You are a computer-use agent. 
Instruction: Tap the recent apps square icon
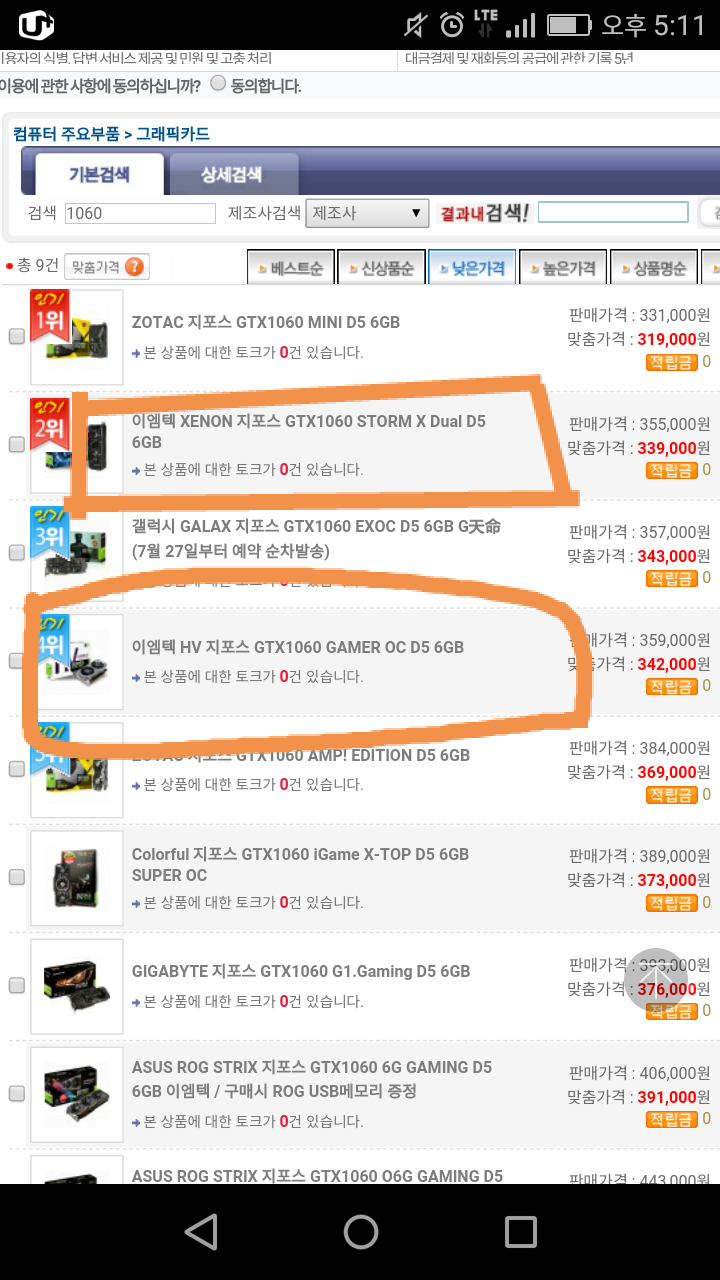(x=520, y=1232)
